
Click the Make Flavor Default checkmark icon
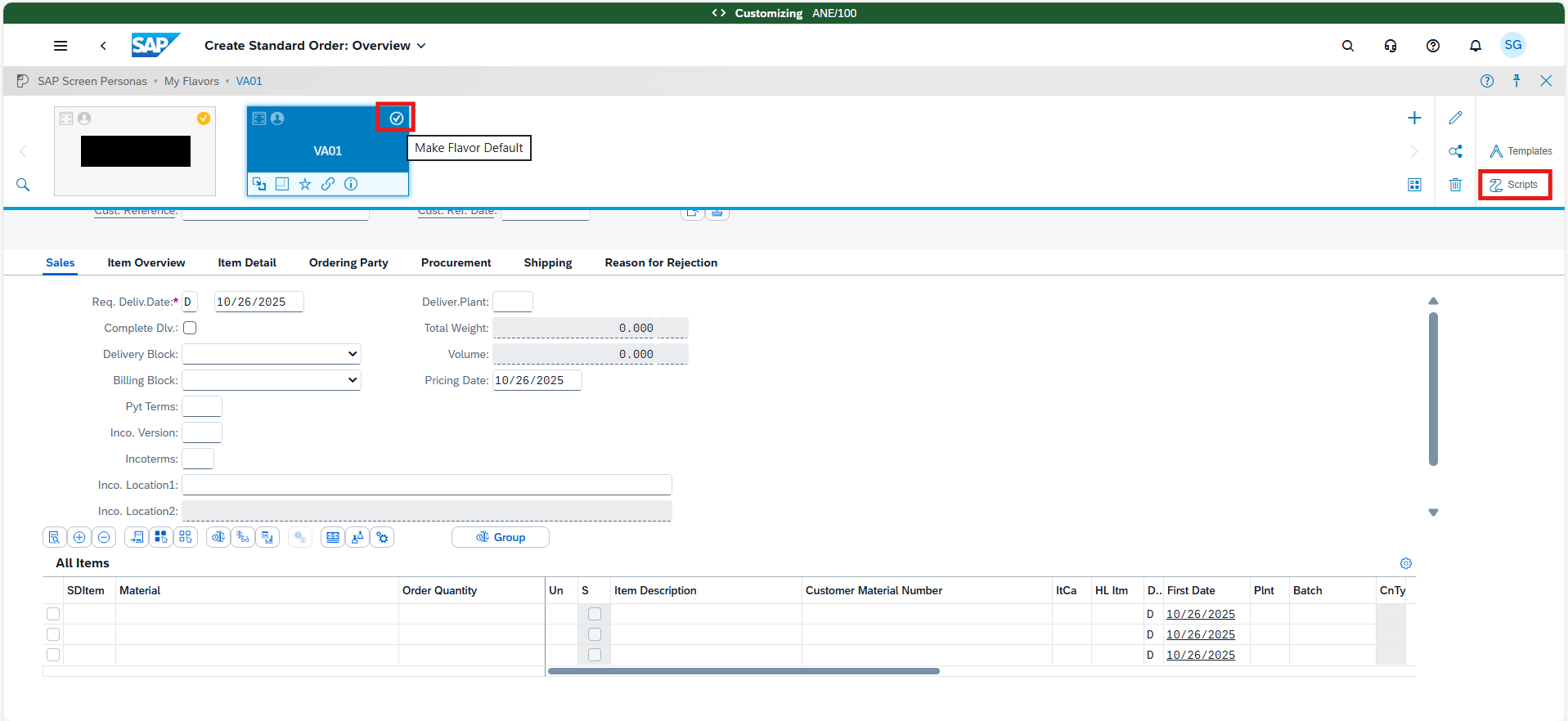point(396,119)
